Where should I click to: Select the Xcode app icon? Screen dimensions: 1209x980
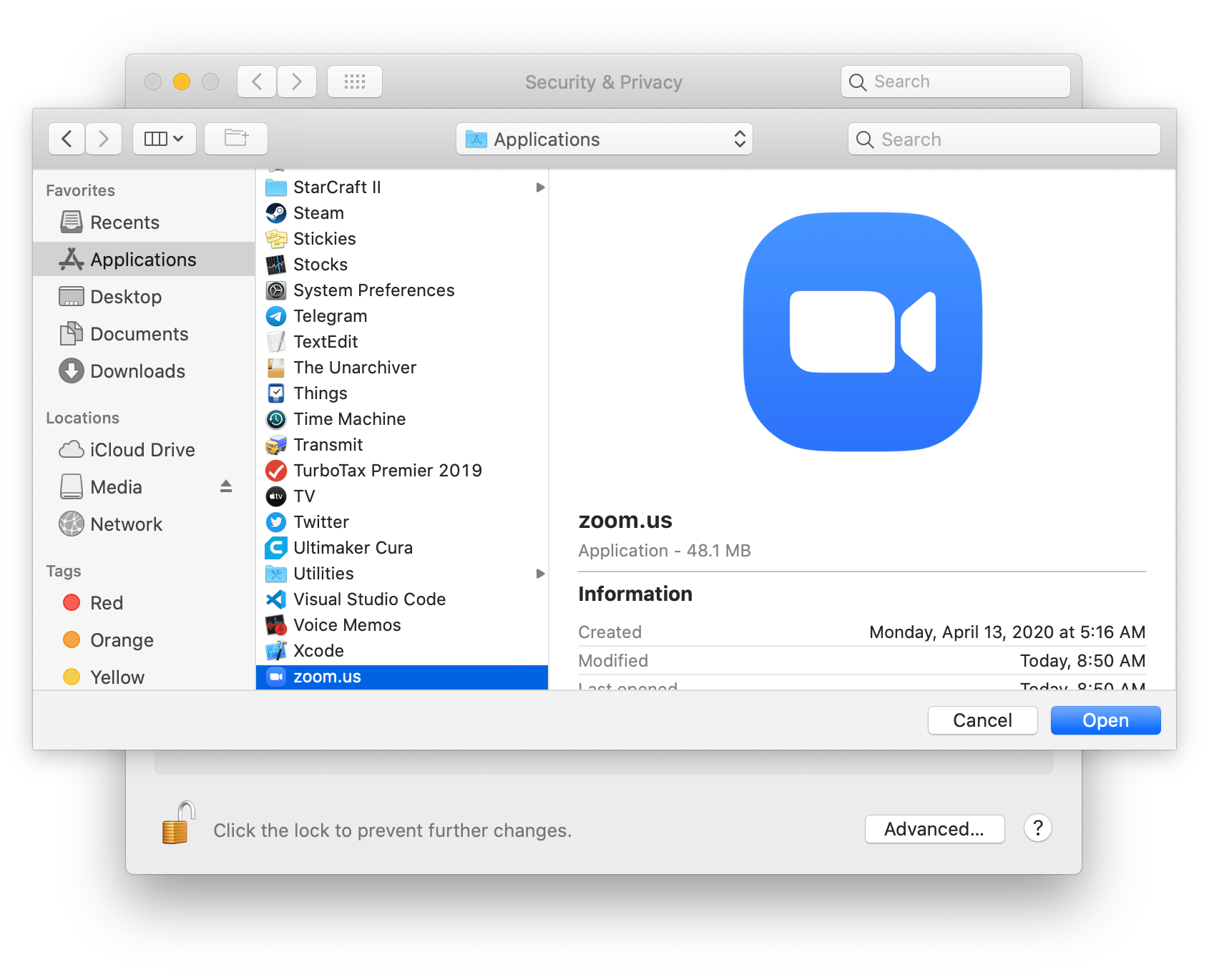pos(276,650)
